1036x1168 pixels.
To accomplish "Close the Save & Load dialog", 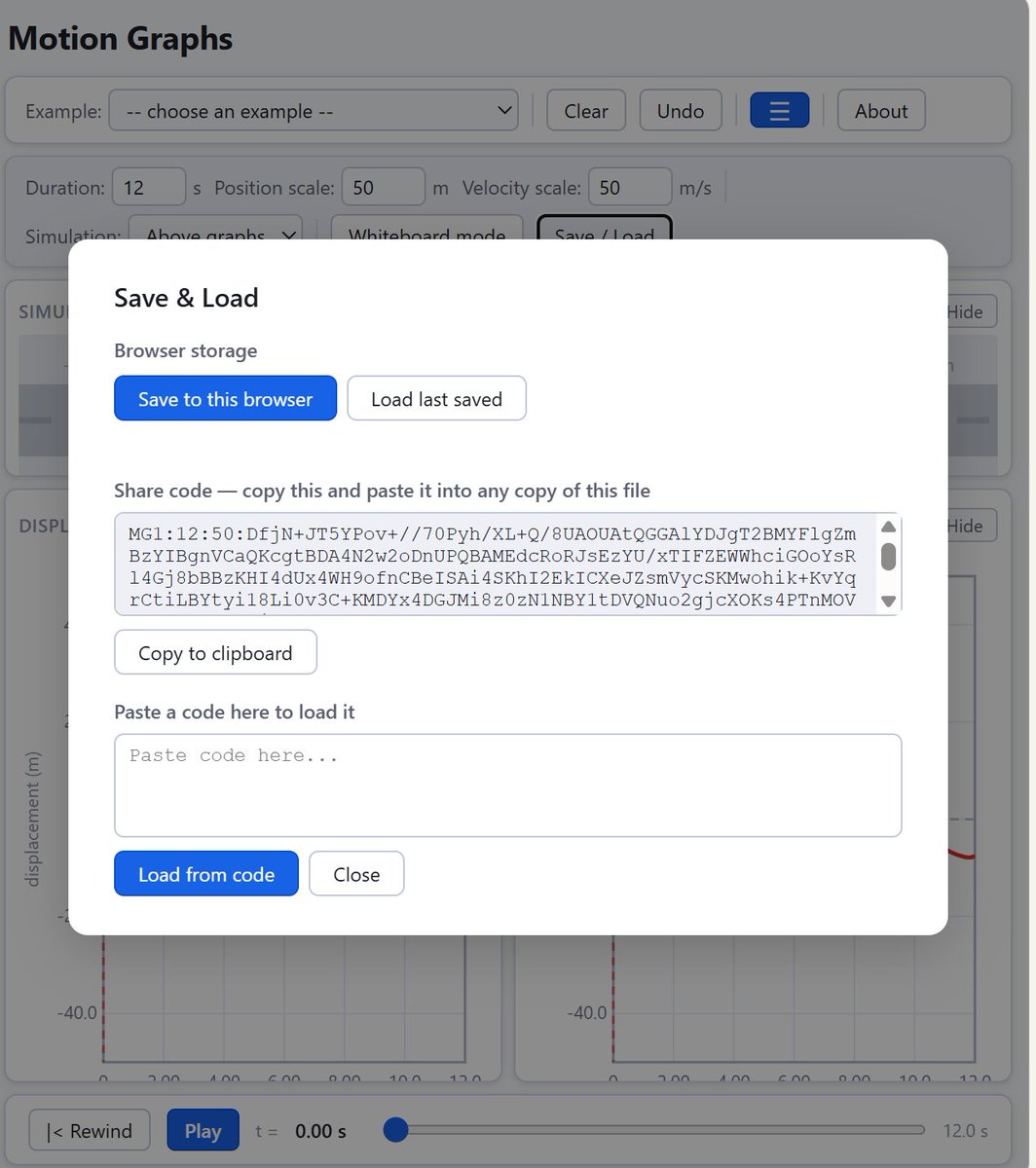I will (356, 874).
